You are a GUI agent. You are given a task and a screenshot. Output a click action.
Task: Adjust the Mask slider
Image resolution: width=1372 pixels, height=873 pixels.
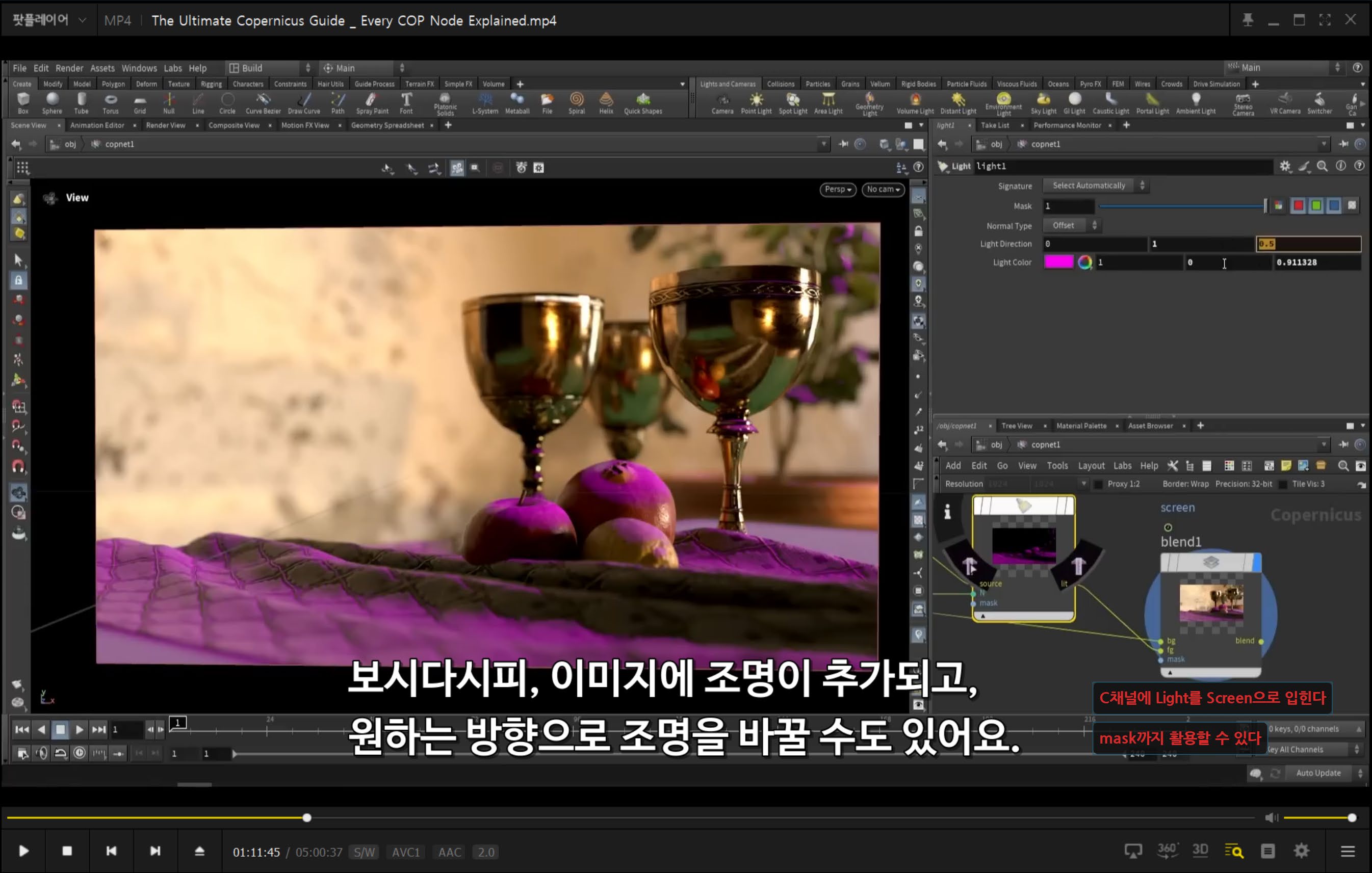[x=1182, y=205]
